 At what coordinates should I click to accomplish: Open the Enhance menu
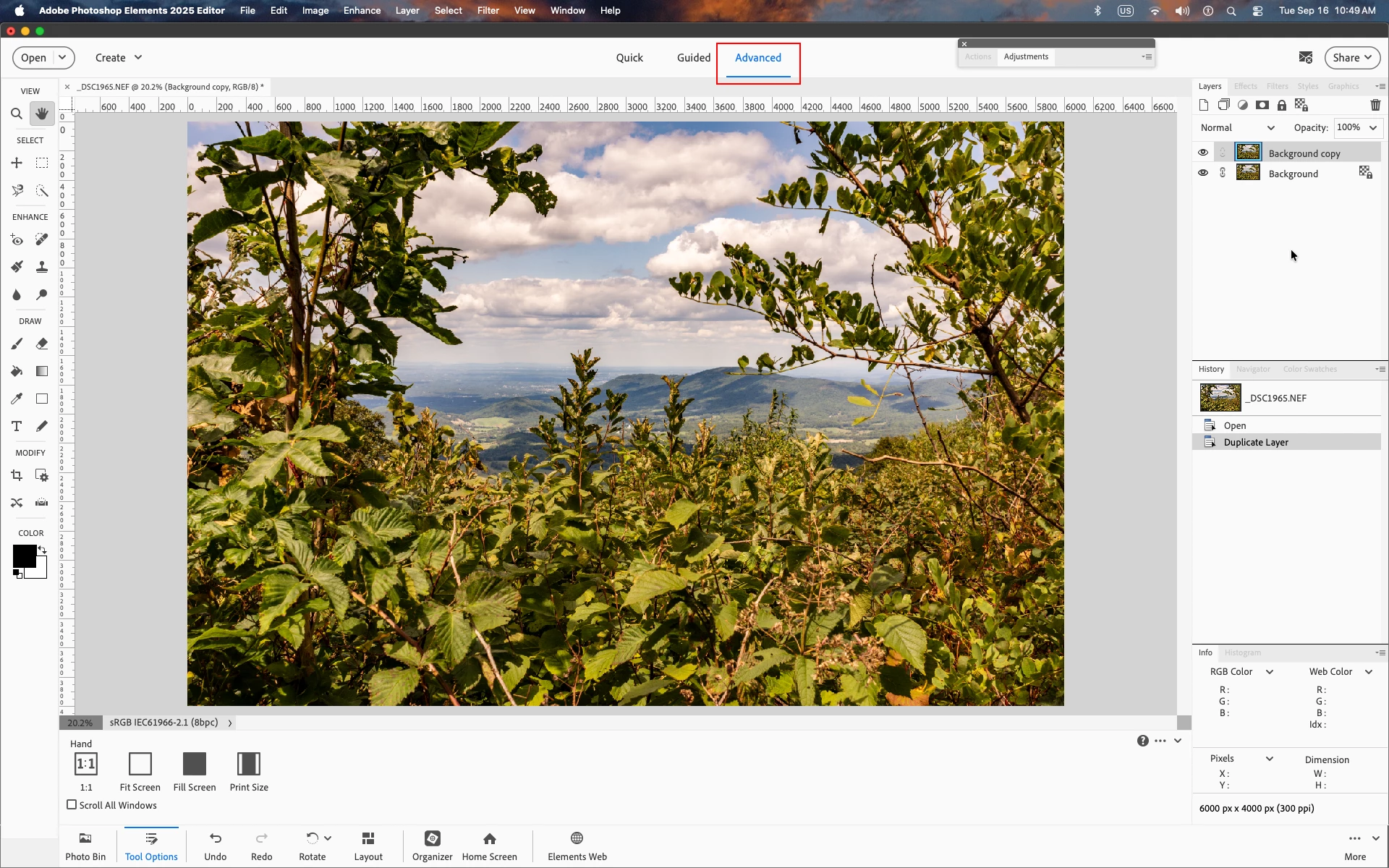pyautogui.click(x=362, y=10)
